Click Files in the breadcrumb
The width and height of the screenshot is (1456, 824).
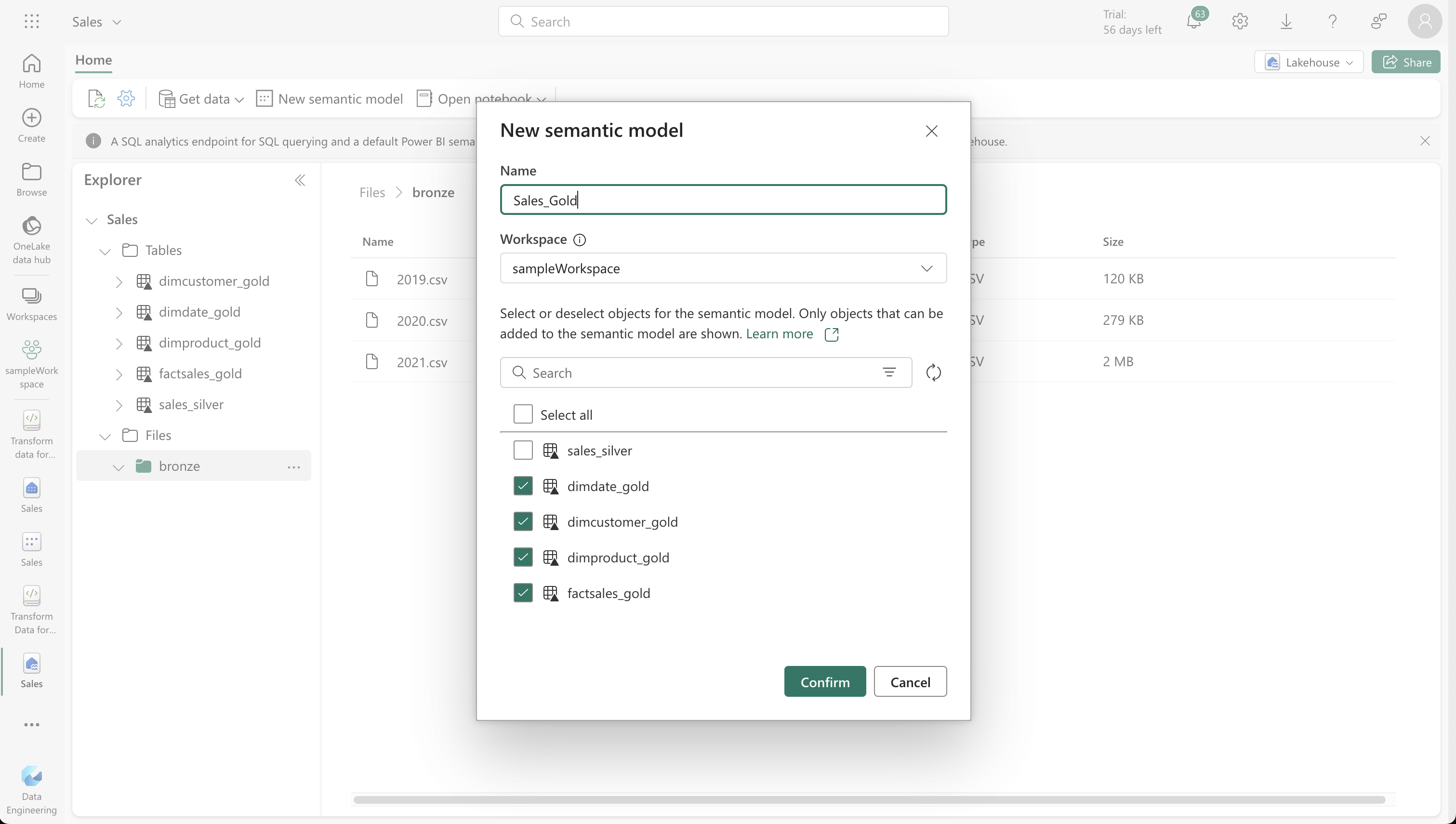(372, 192)
